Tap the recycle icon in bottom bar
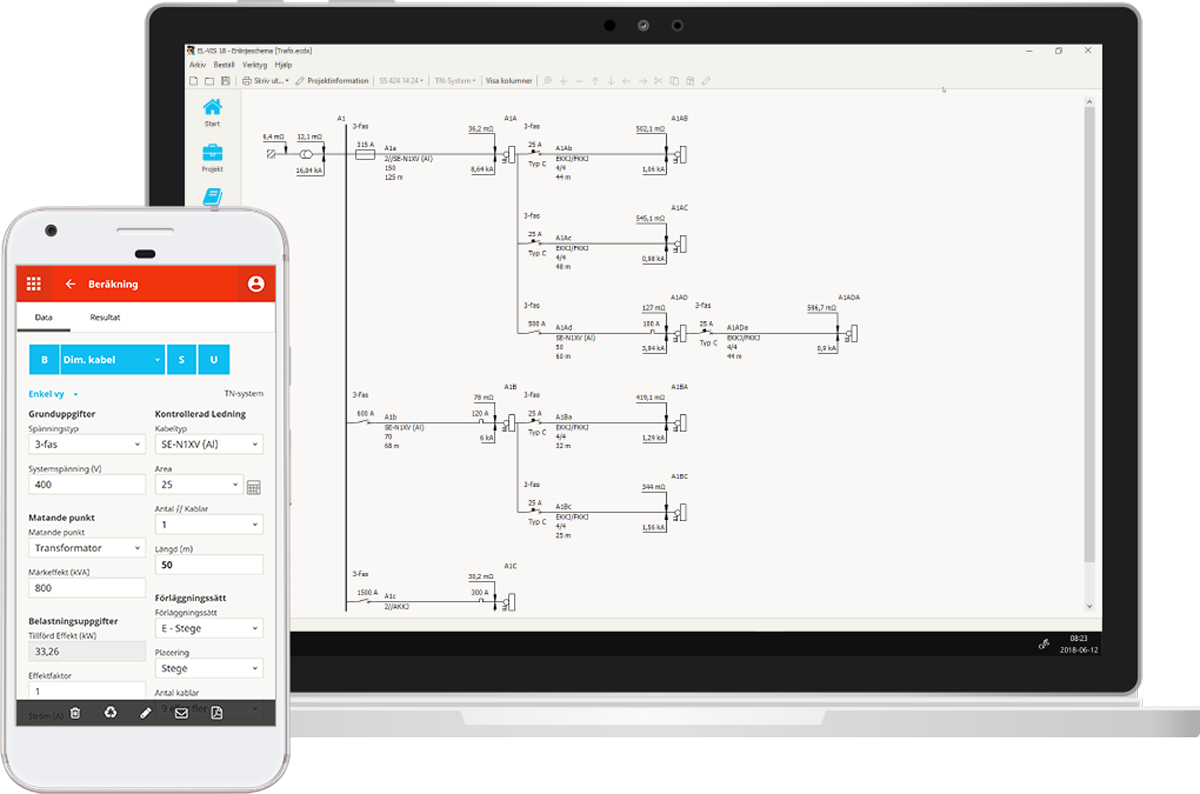The width and height of the screenshot is (1200, 794). 110,713
